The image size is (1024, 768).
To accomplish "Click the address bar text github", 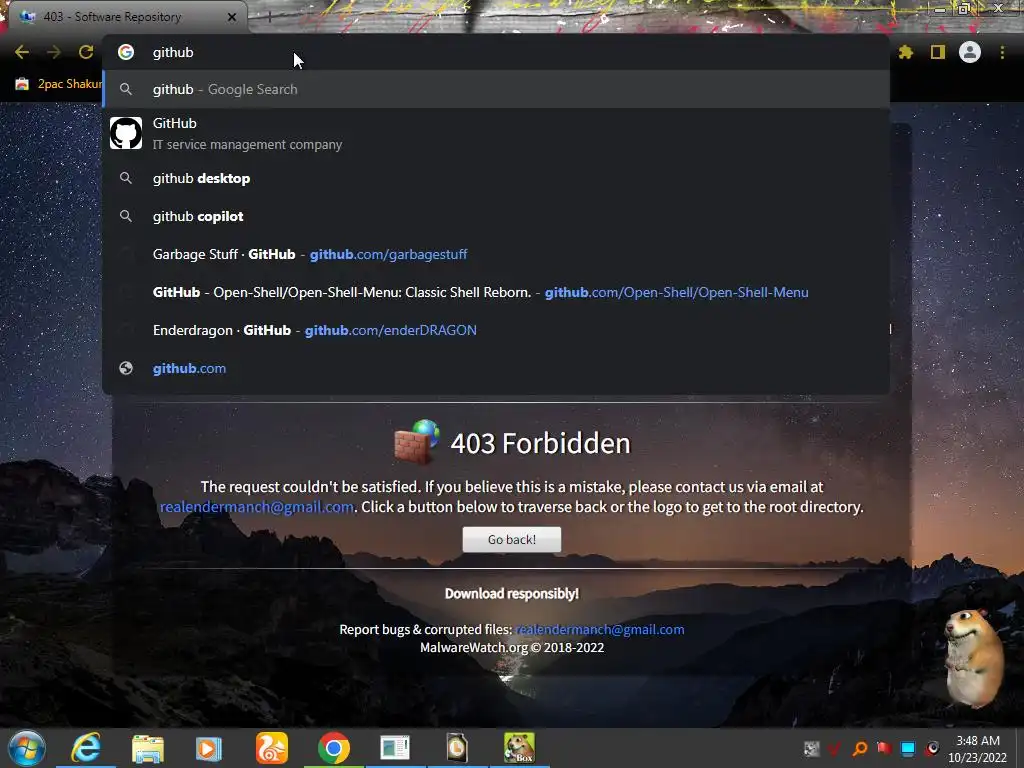I will click(x=173, y=52).
